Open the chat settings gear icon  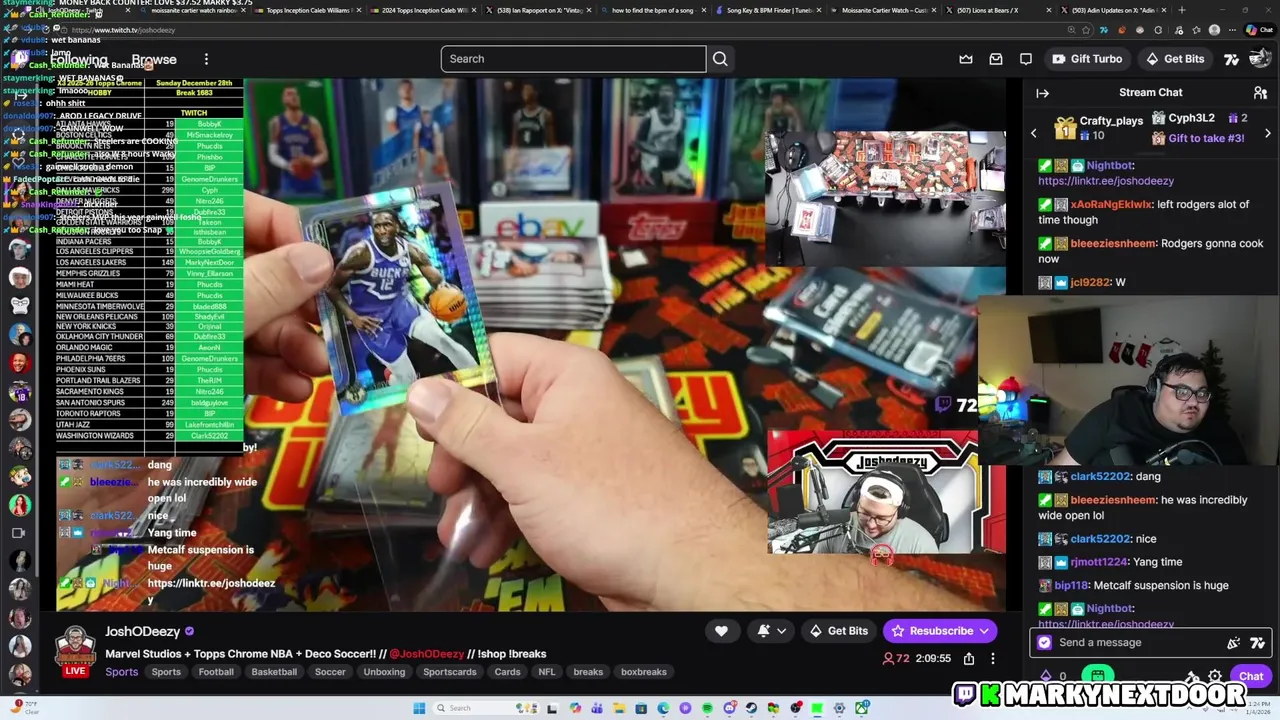(x=1215, y=676)
